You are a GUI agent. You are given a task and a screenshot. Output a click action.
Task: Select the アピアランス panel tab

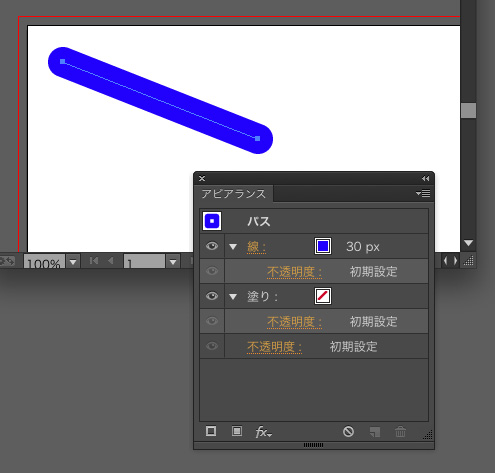[x=233, y=194]
